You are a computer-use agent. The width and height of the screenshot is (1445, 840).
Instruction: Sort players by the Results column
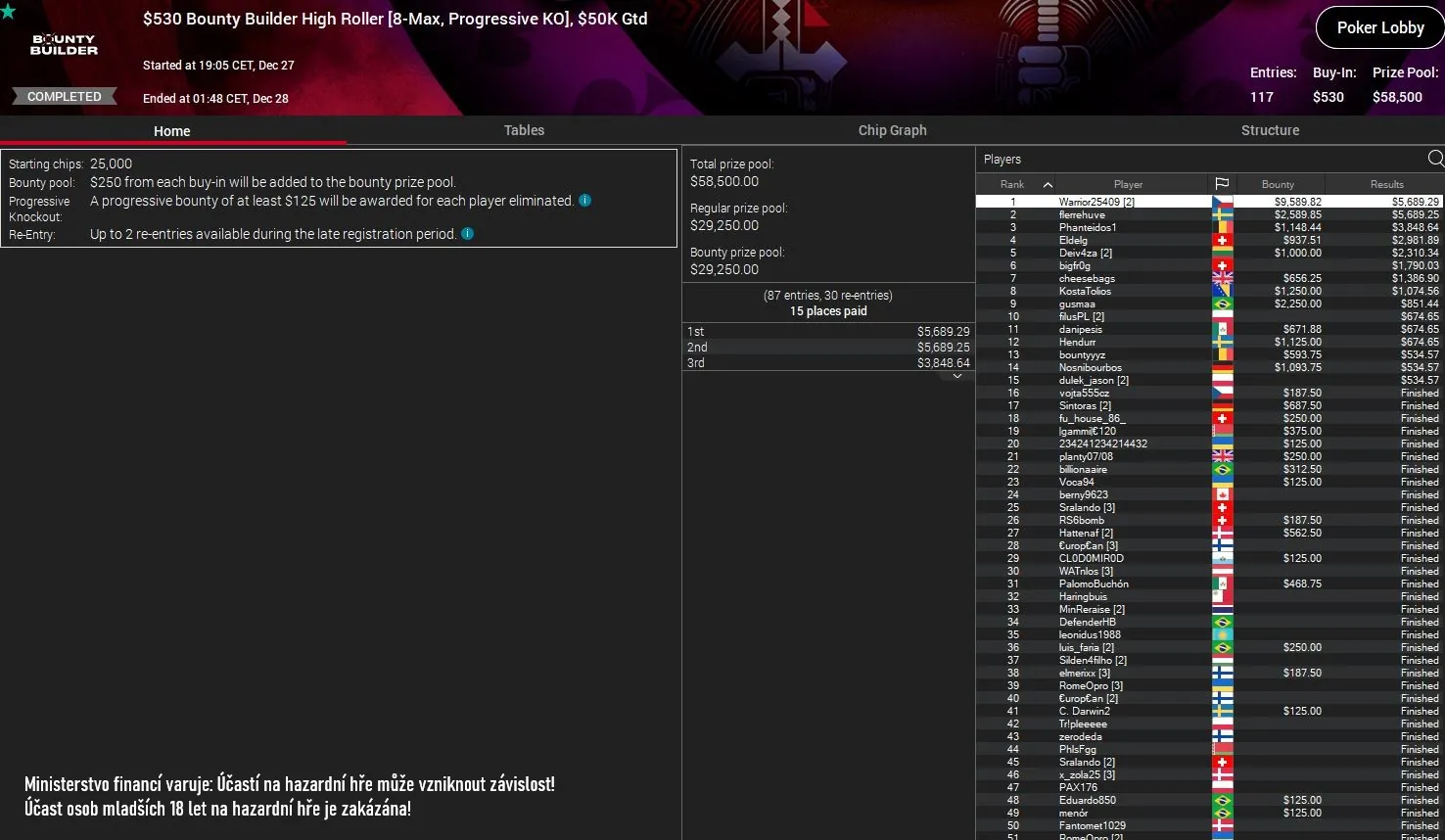[x=1387, y=183]
